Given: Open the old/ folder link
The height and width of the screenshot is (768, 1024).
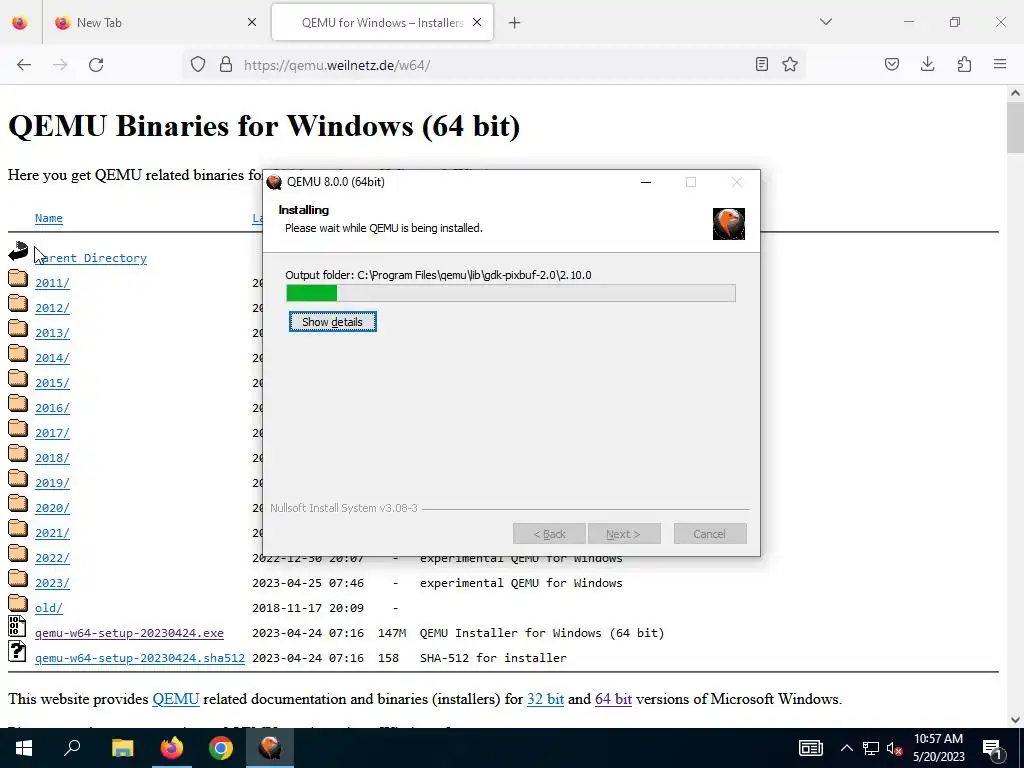Looking at the screenshot, I should pos(49,608).
